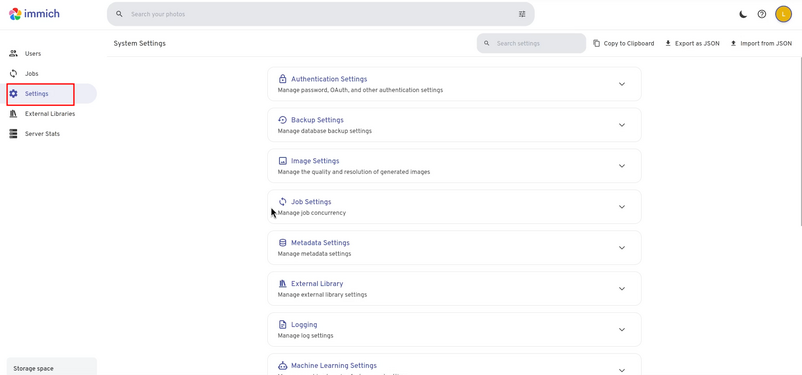802x375 pixels.
Task: Open the search filter options icon
Action: [522, 14]
